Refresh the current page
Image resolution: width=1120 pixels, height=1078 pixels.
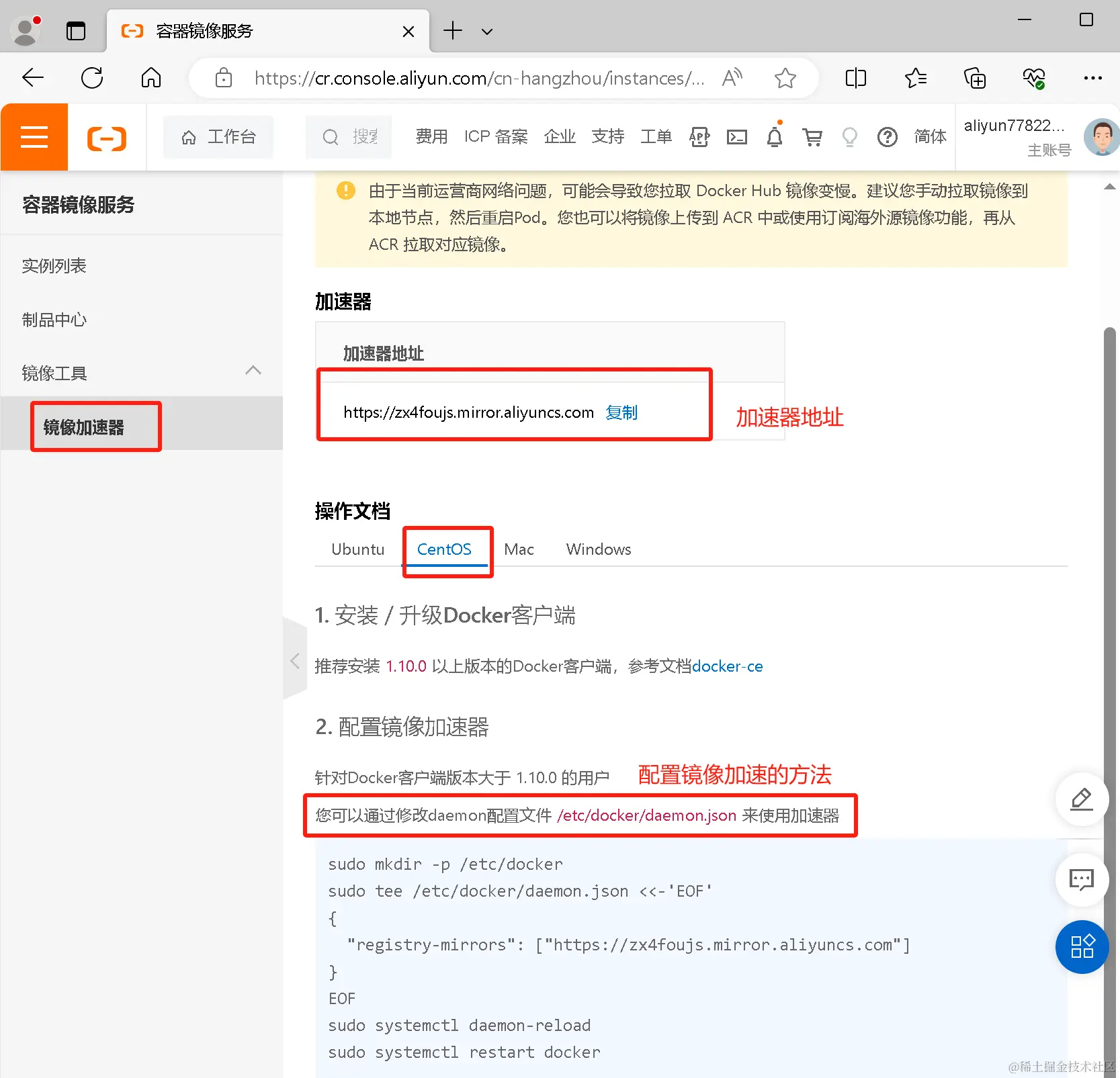tap(92, 78)
